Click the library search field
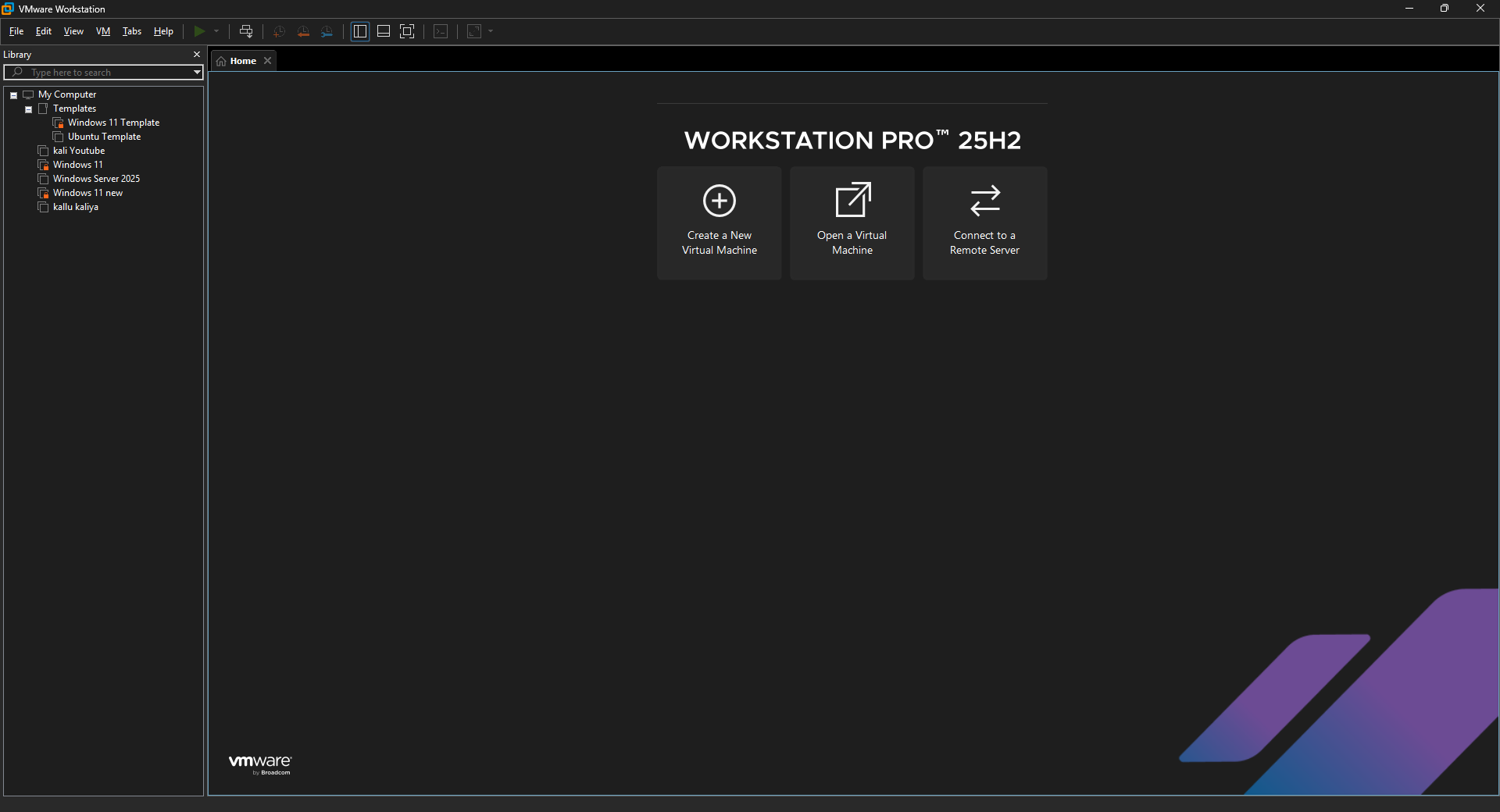This screenshot has height=812, width=1500. click(102, 72)
